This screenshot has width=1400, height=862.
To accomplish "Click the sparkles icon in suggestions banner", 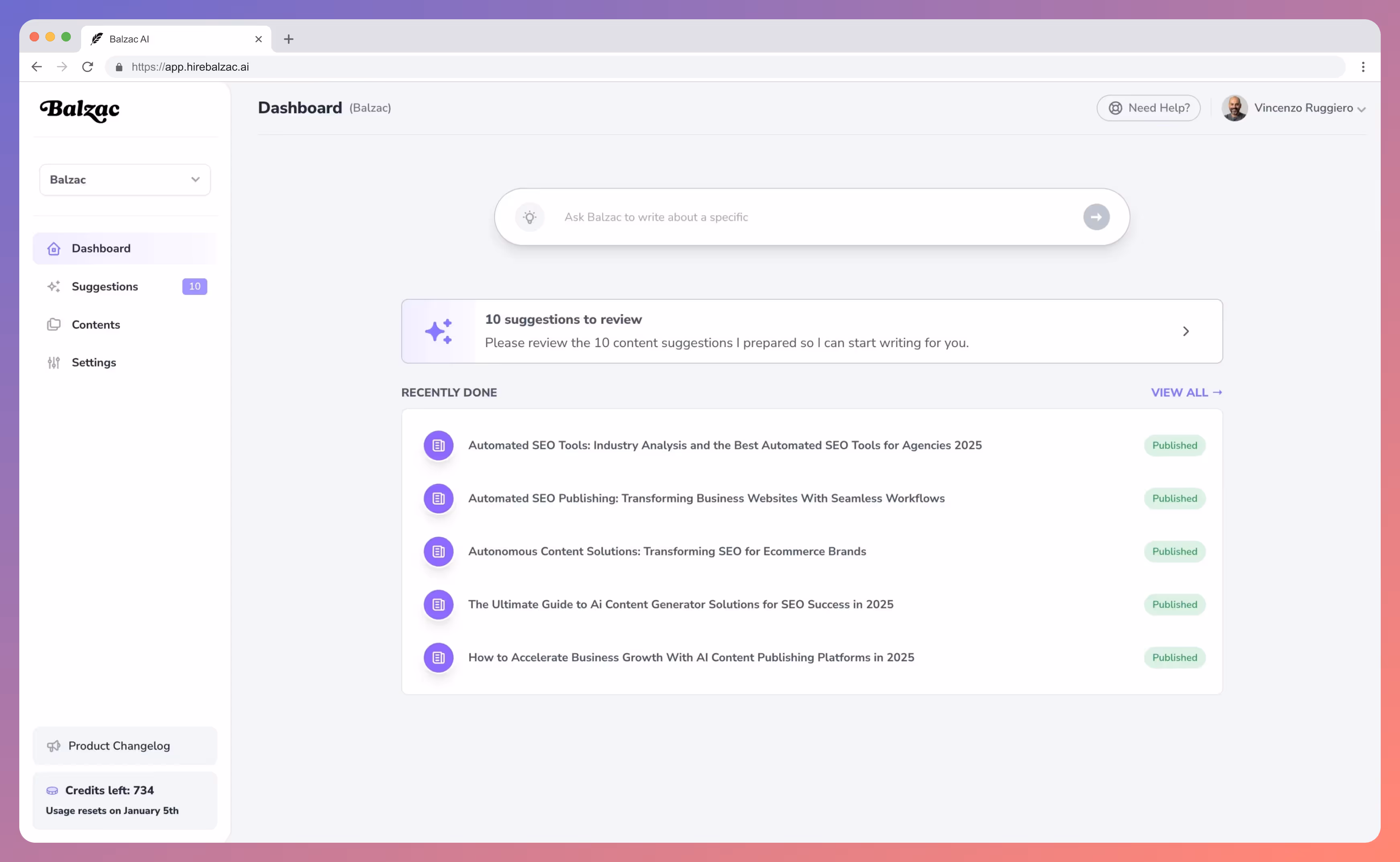I will coord(439,331).
